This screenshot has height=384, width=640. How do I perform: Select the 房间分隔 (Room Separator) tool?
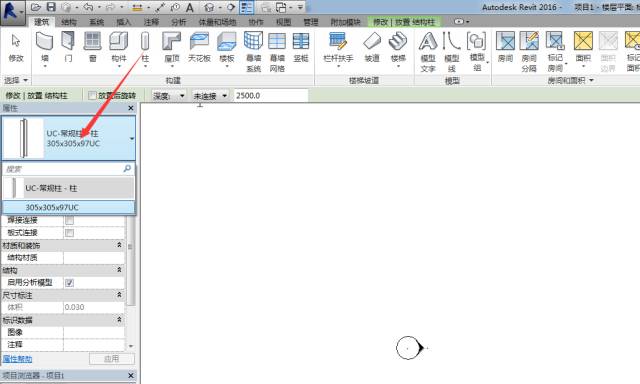click(529, 52)
